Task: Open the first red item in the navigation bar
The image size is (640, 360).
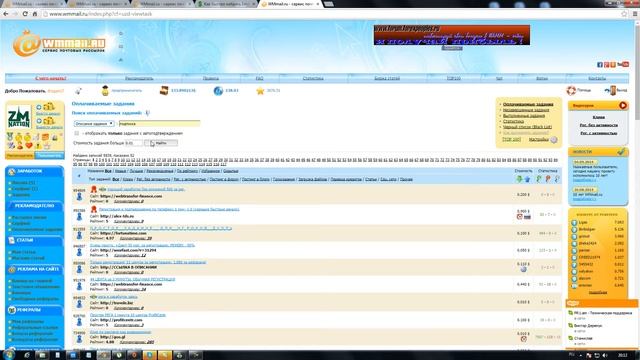Action: (51, 78)
